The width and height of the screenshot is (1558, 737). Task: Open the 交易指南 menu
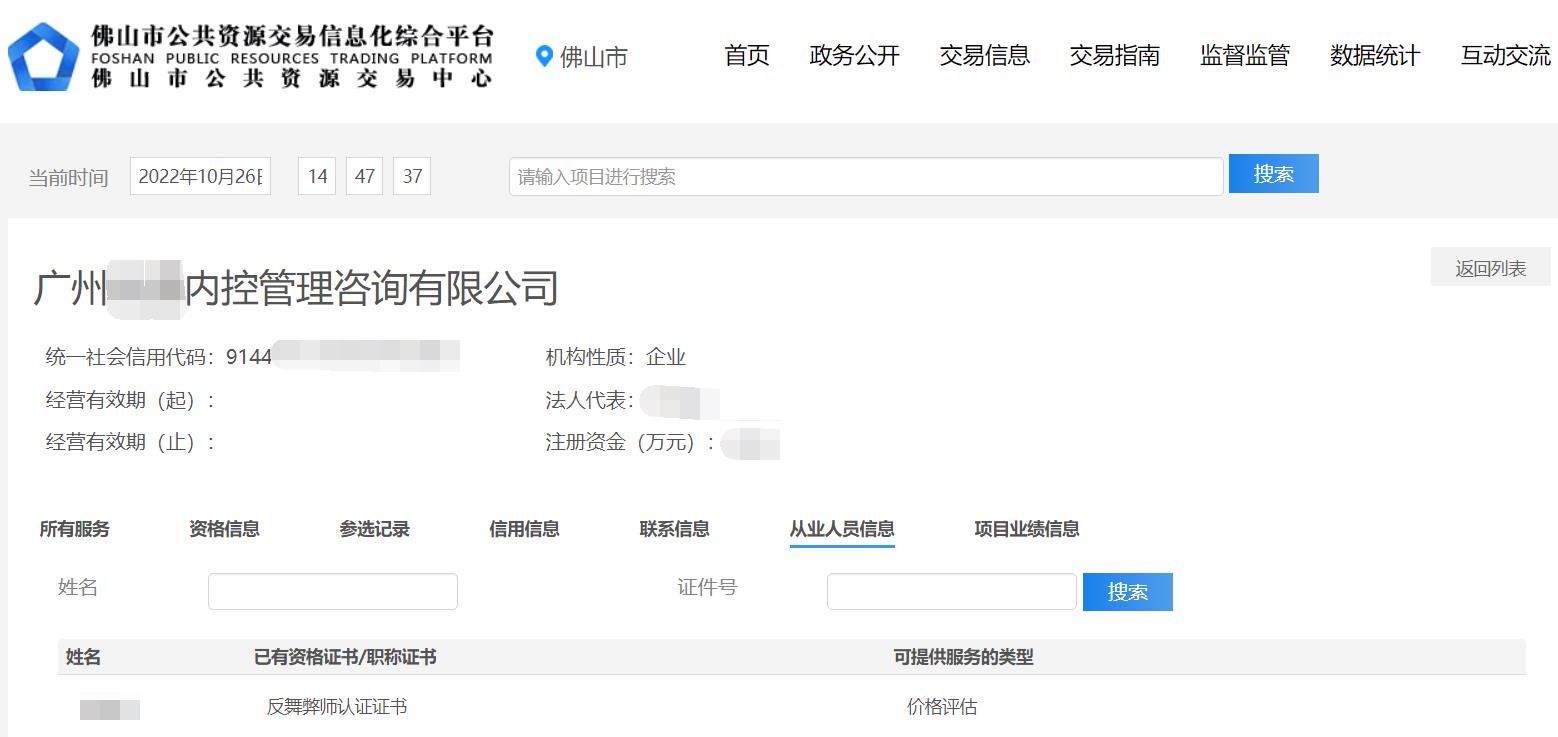1114,56
